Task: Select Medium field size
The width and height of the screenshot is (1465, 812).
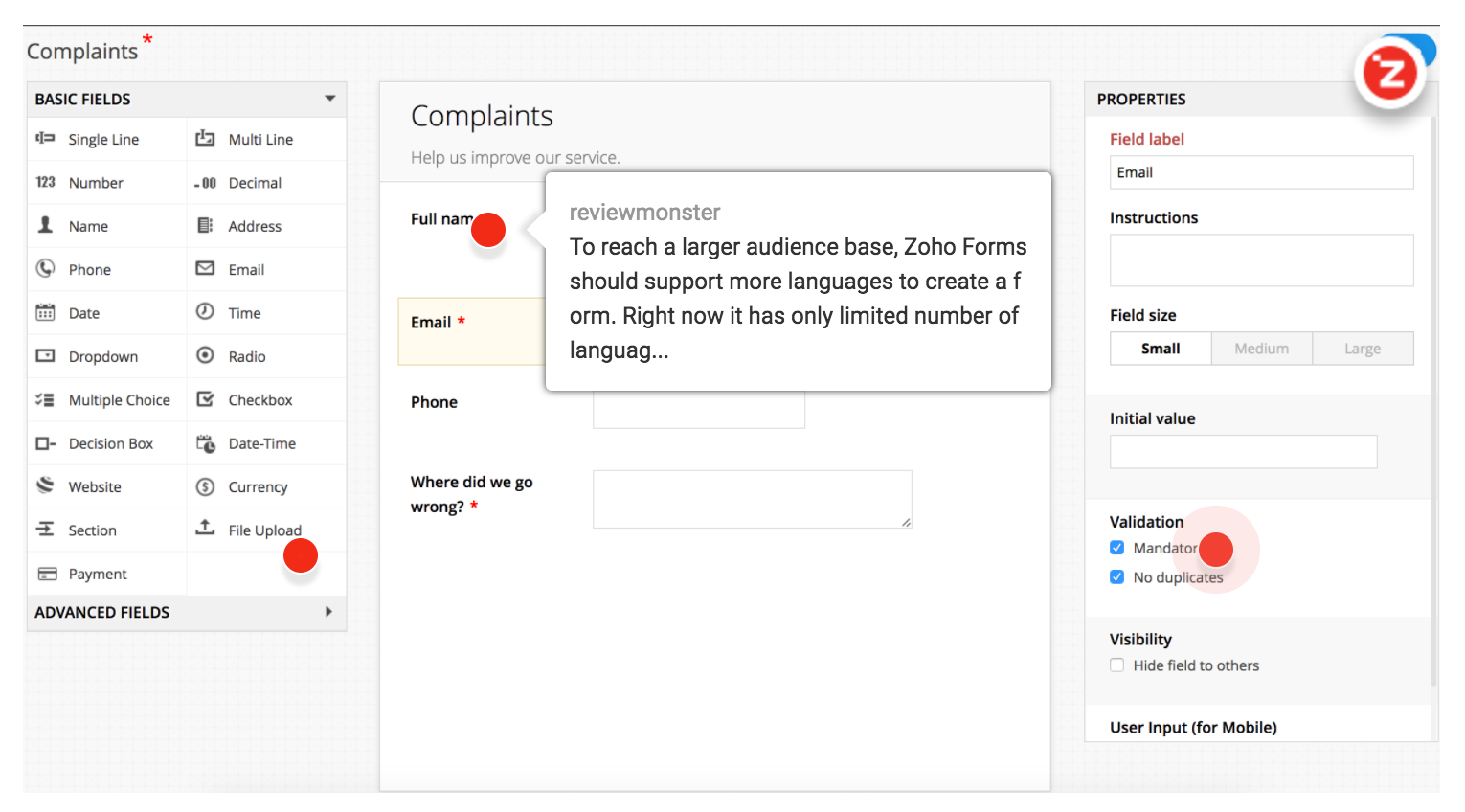Action: 1261,348
